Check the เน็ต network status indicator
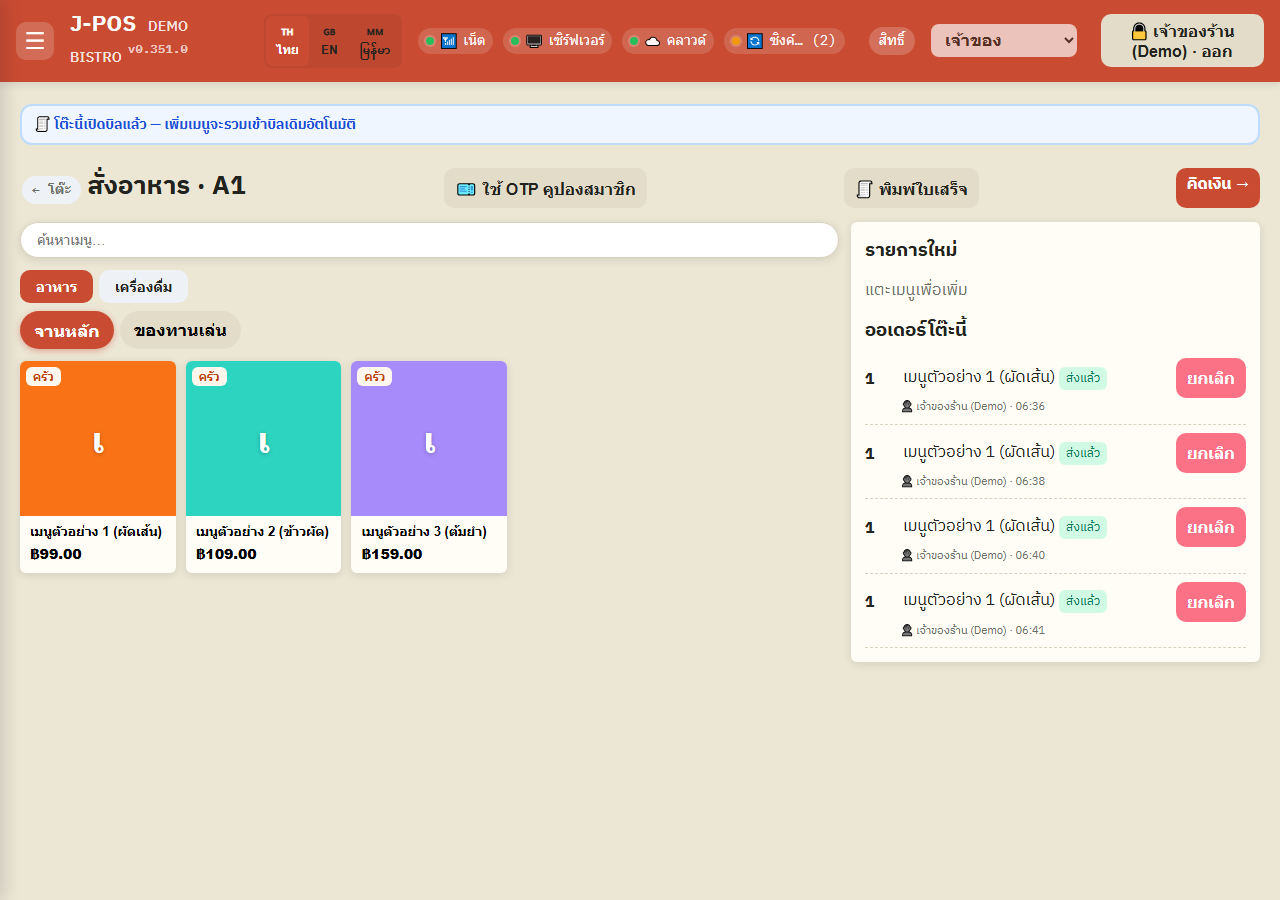The height and width of the screenshot is (900, 1280). point(455,41)
